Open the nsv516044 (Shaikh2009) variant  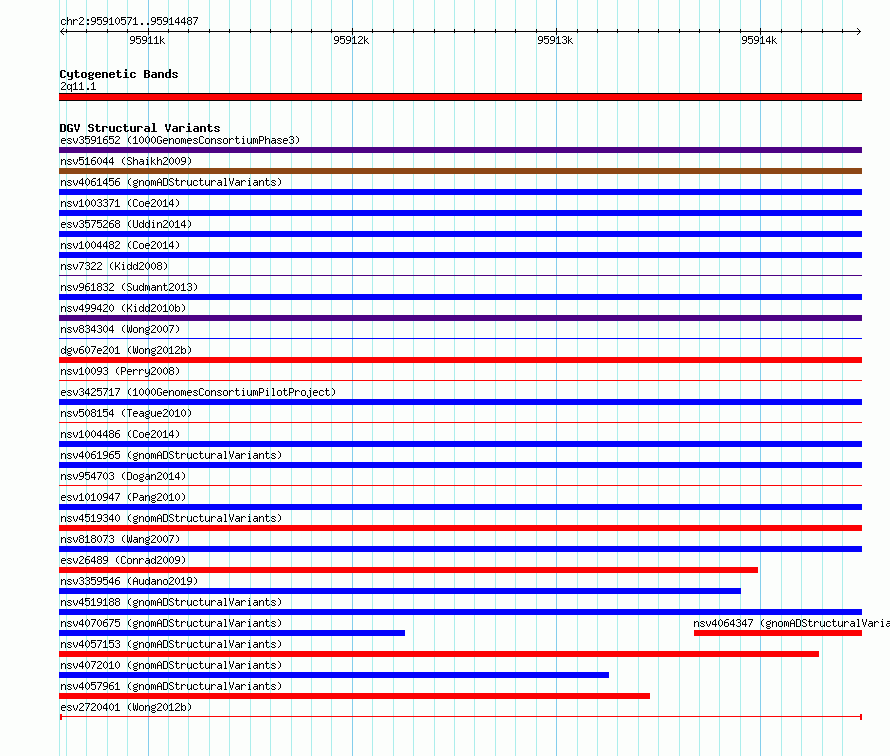(126, 161)
